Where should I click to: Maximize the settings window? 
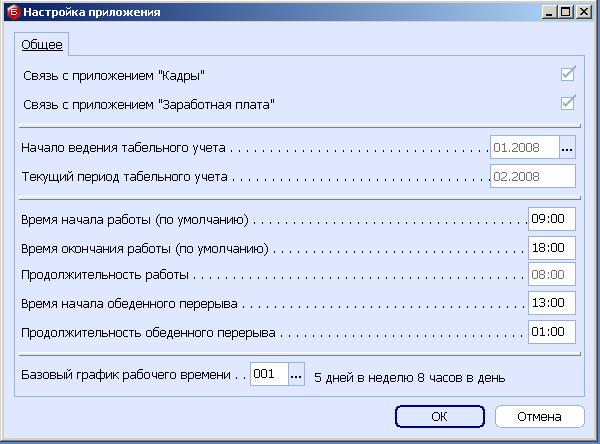[x=566, y=12]
